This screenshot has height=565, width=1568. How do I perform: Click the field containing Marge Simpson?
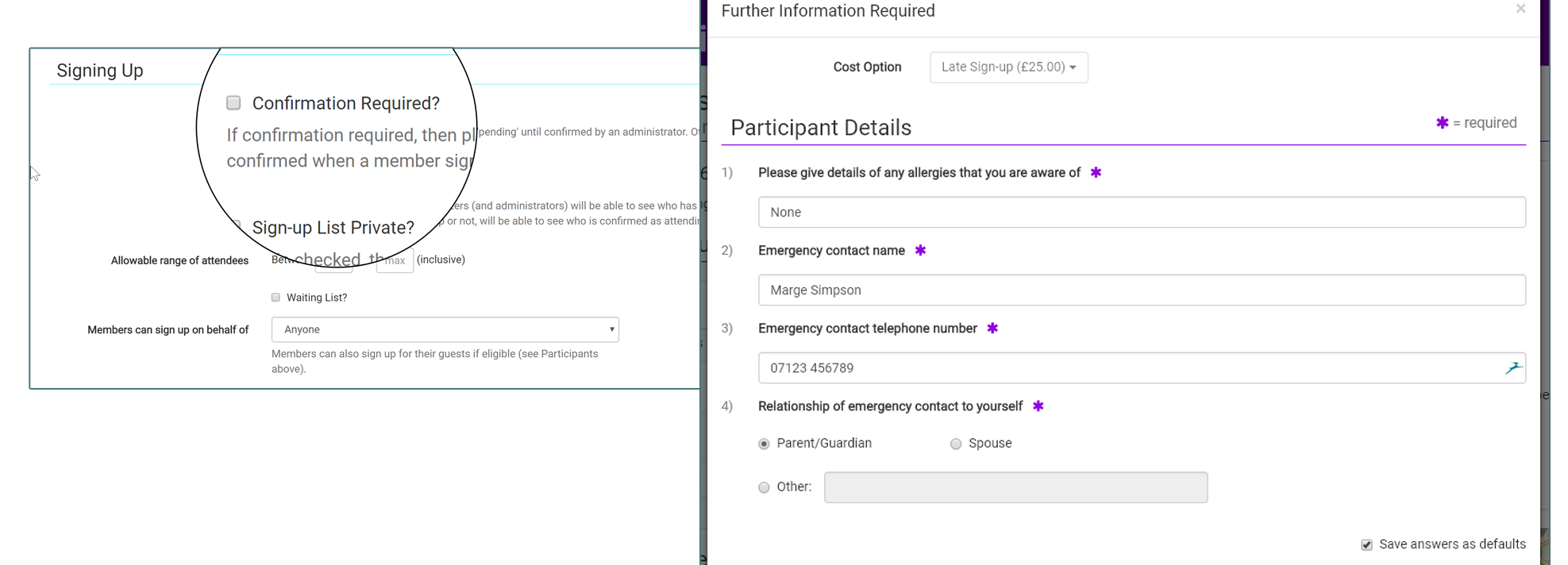pos(1141,290)
